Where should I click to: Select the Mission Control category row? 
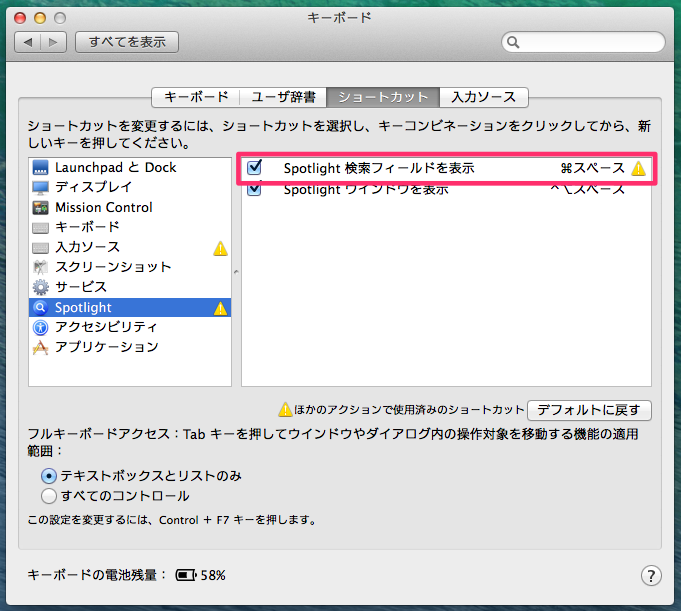click(130, 208)
